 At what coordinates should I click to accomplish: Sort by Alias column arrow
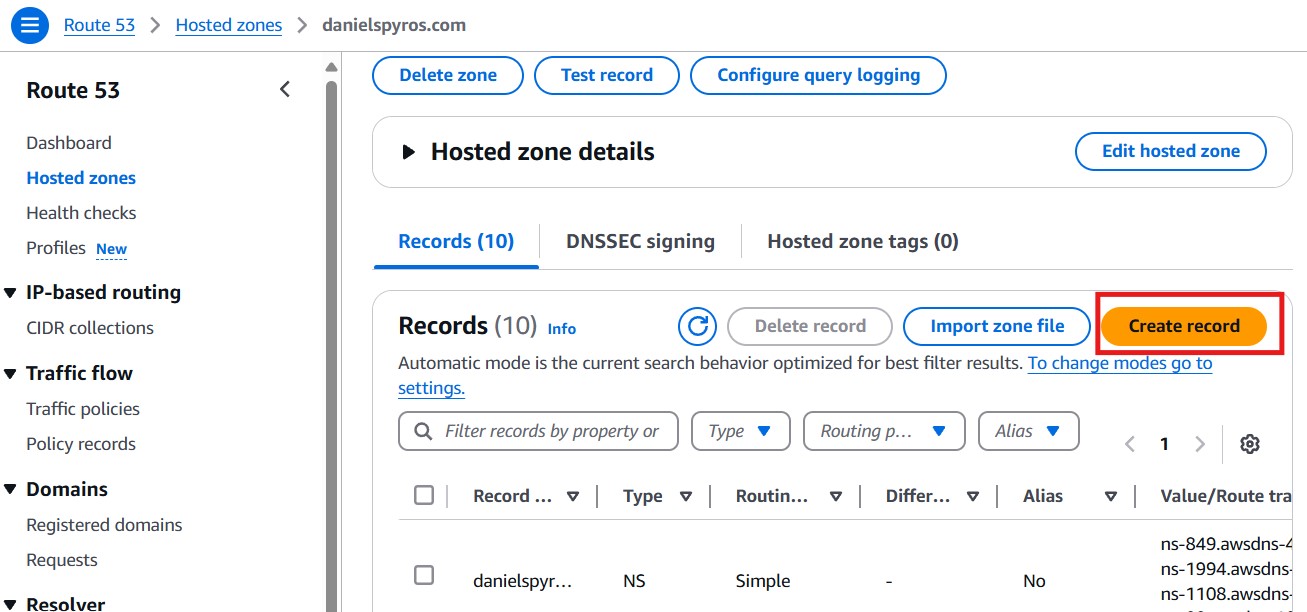1110,496
